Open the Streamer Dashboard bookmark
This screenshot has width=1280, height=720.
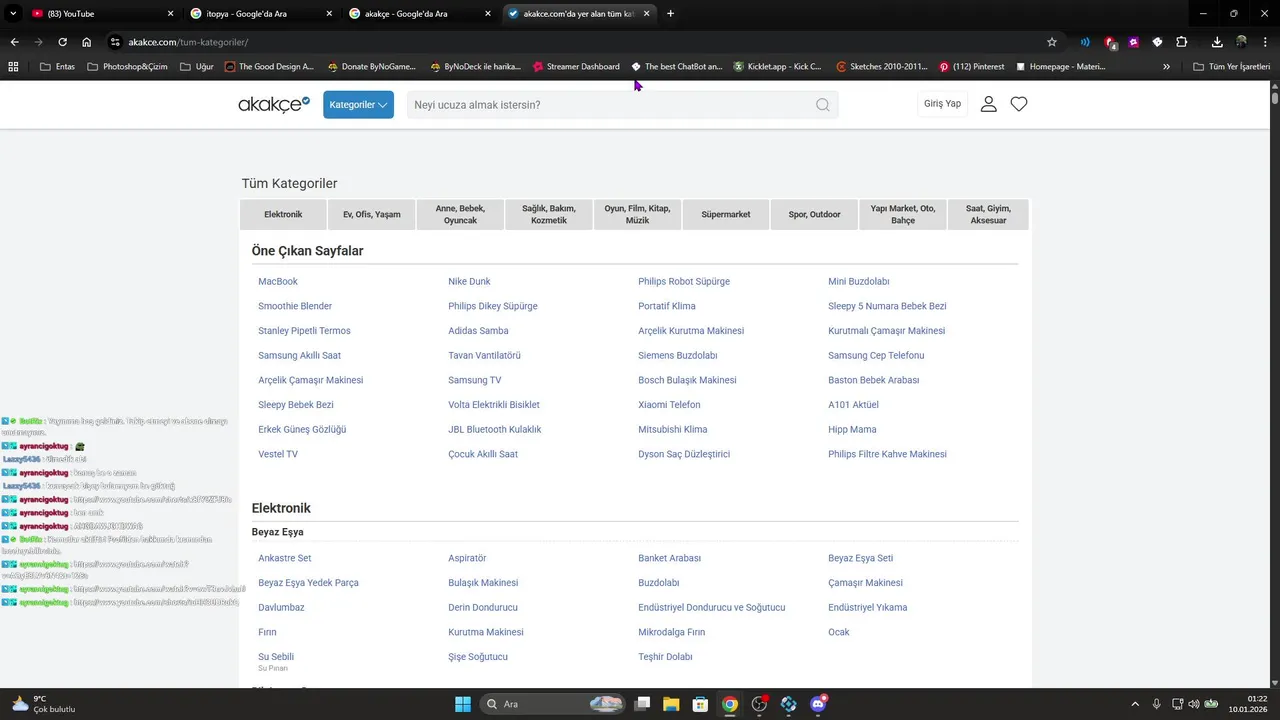[x=576, y=67]
